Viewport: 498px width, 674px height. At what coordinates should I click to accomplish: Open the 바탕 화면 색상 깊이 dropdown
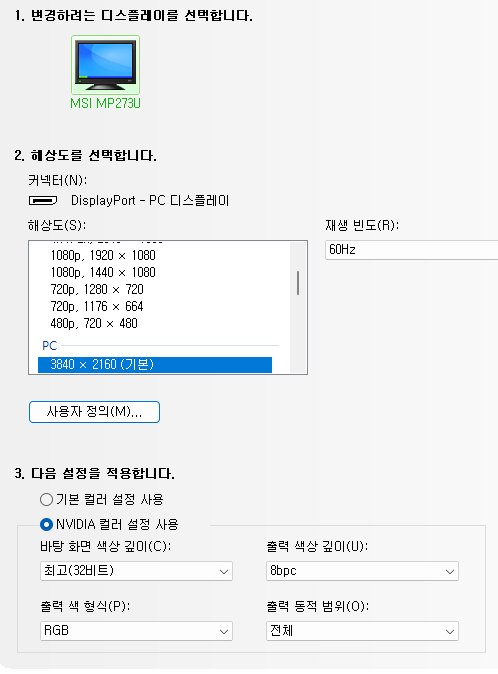click(x=136, y=571)
